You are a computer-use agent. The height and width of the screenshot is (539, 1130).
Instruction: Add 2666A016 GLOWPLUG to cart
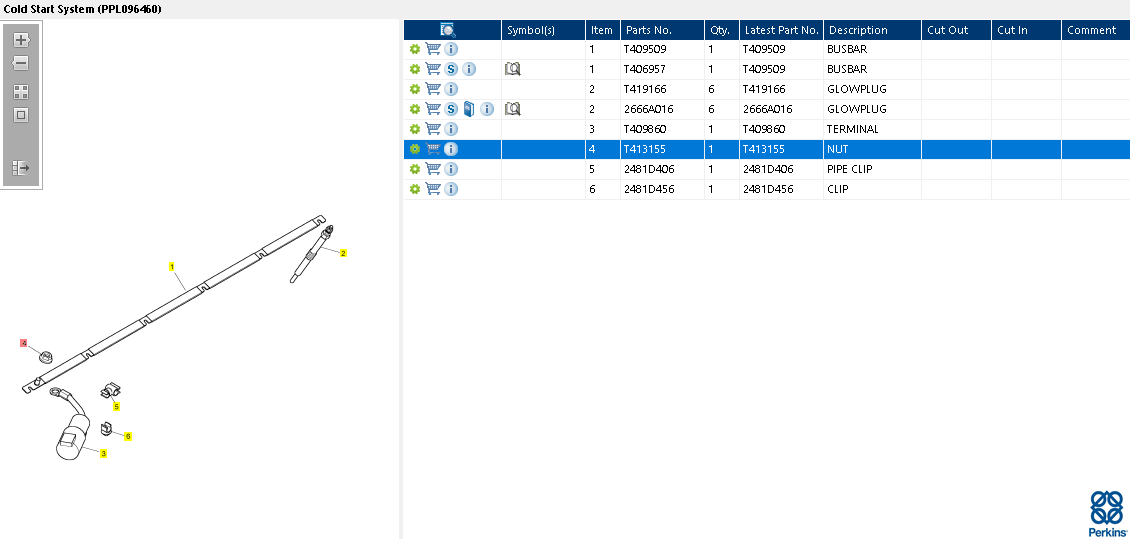(x=433, y=109)
